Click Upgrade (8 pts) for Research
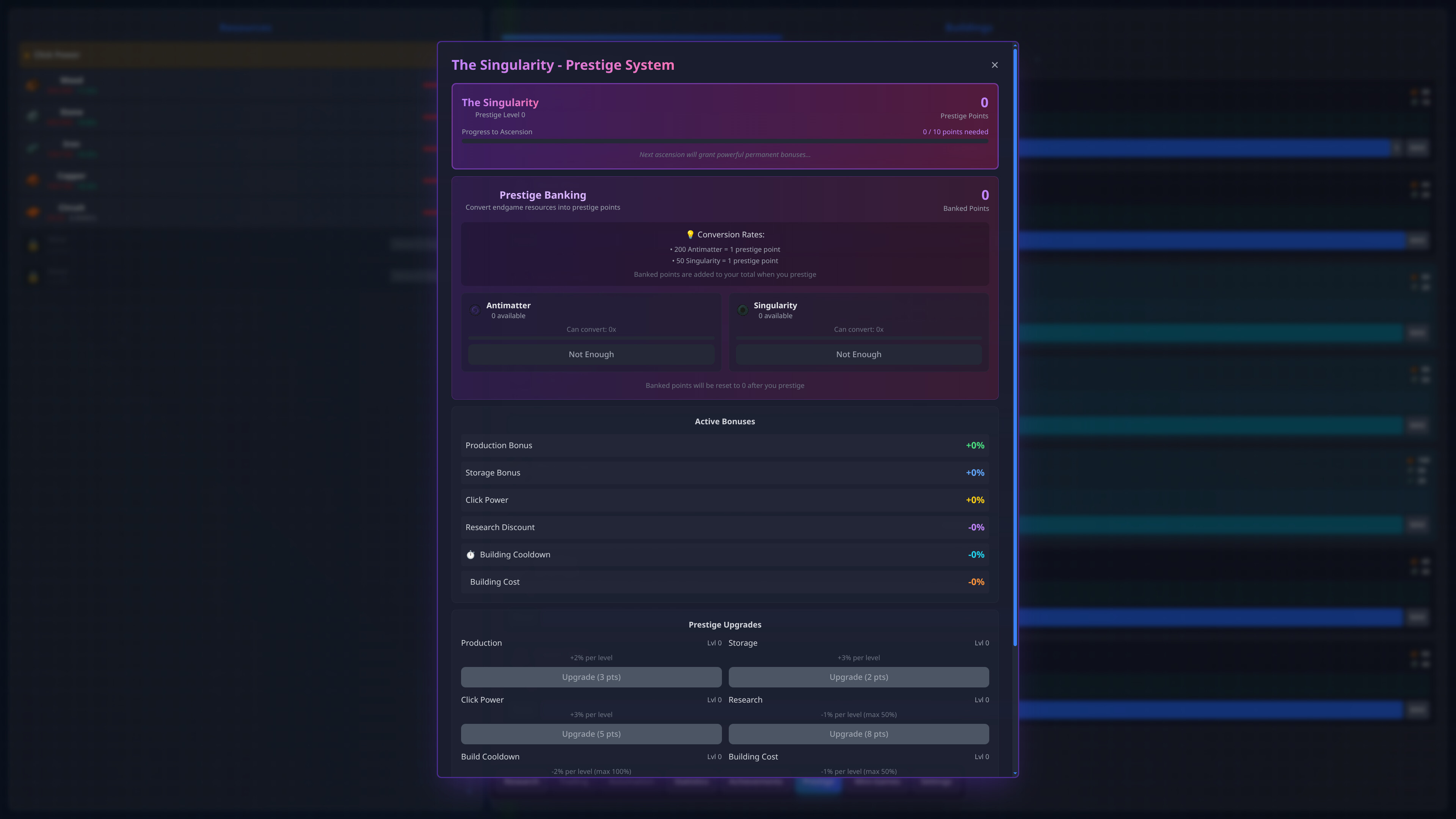Image resolution: width=1456 pixels, height=819 pixels. 858,734
